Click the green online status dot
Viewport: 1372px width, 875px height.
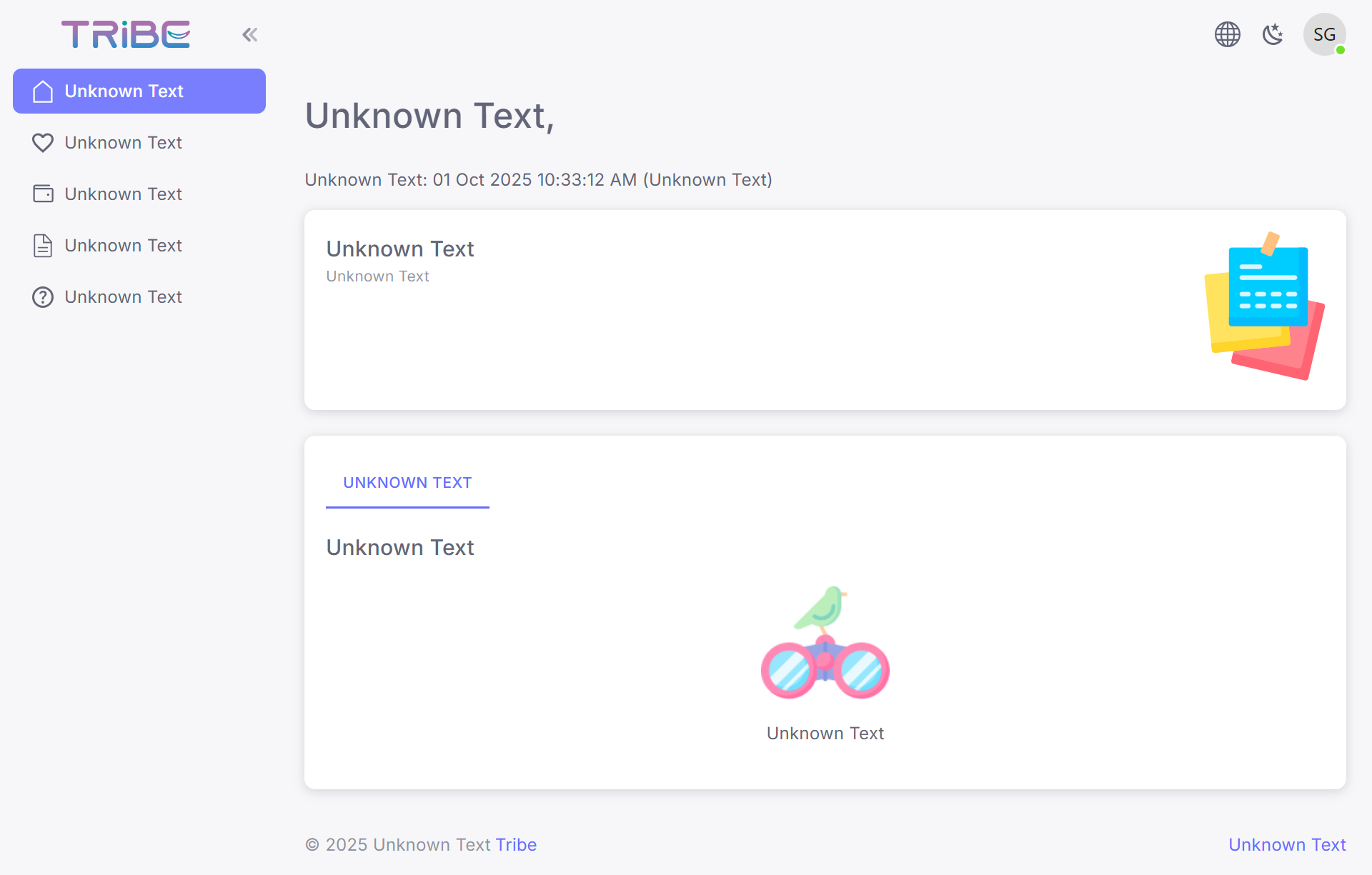pyautogui.click(x=1341, y=50)
